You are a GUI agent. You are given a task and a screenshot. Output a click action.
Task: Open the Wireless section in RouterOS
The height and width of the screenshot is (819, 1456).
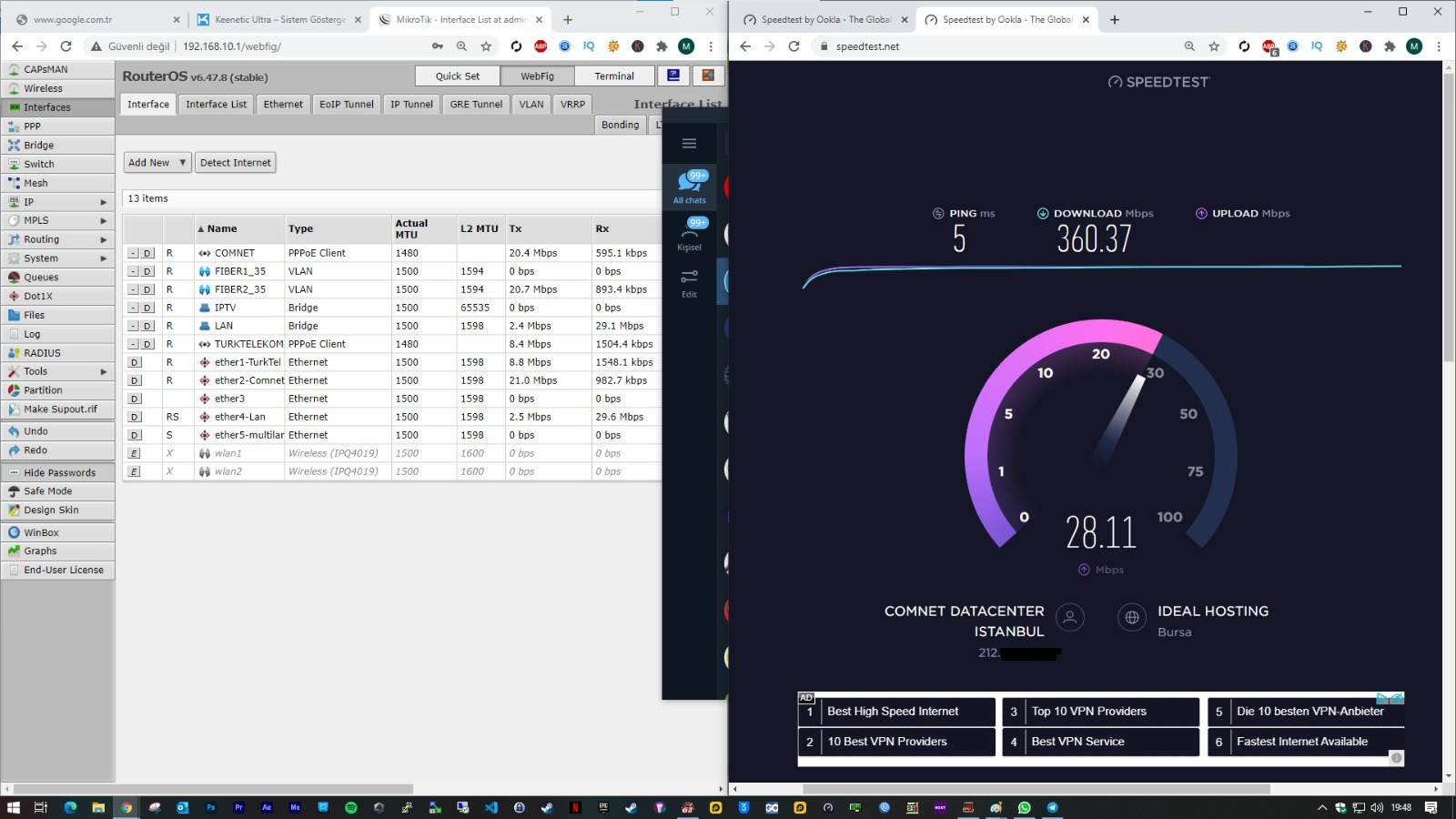(57, 88)
